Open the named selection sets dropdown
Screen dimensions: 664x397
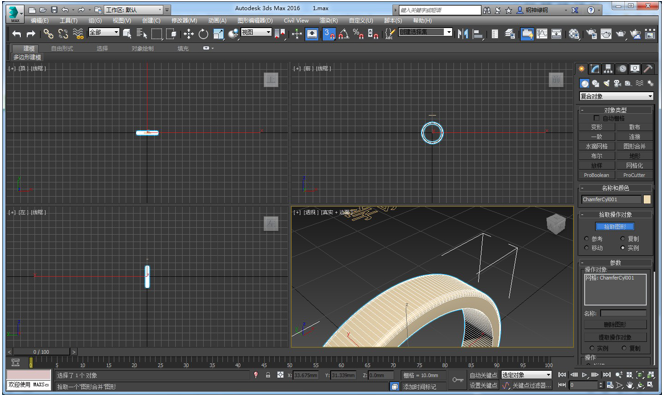tap(426, 32)
